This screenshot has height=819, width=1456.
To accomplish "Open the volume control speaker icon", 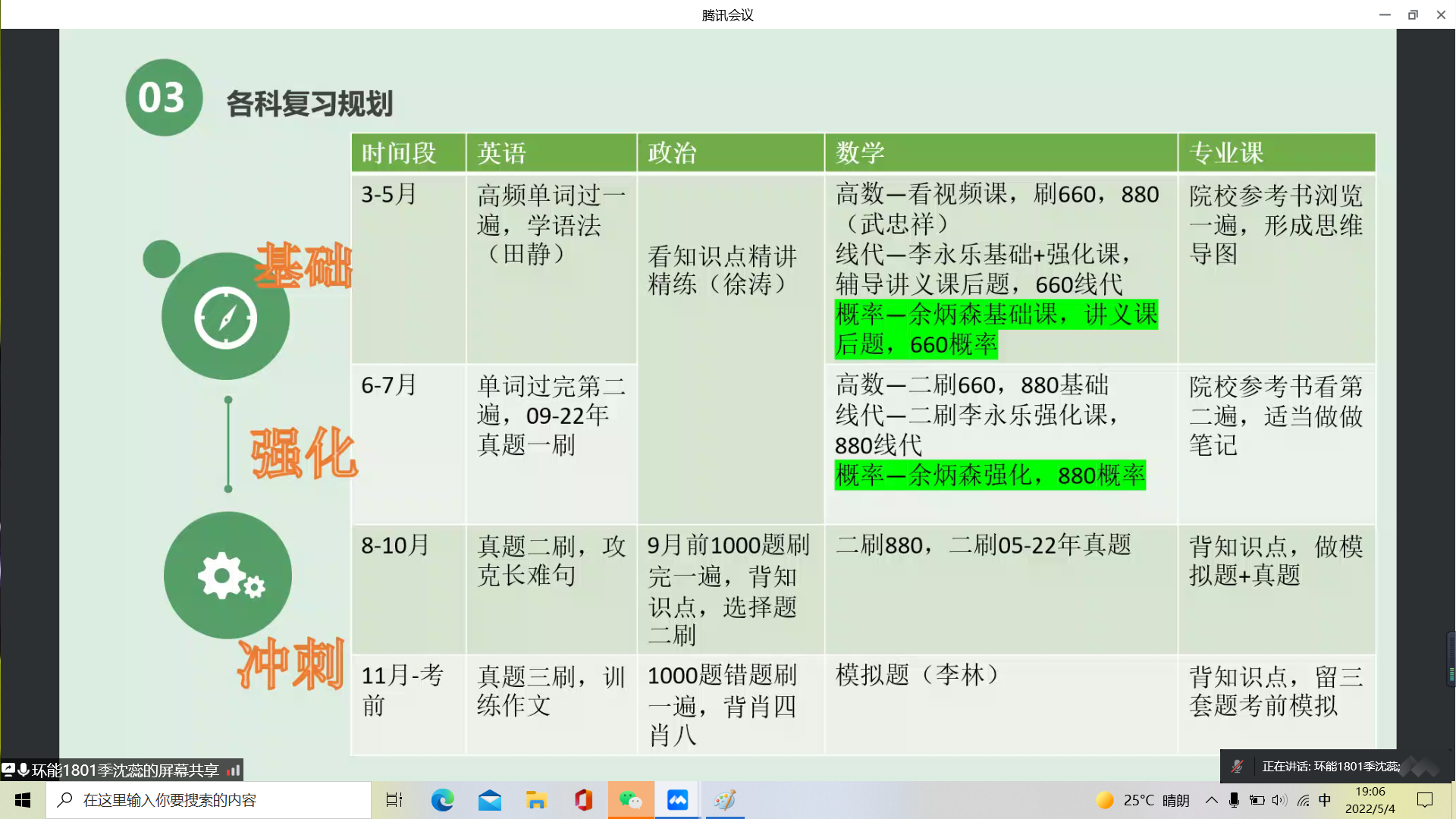I will pyautogui.click(x=1279, y=800).
